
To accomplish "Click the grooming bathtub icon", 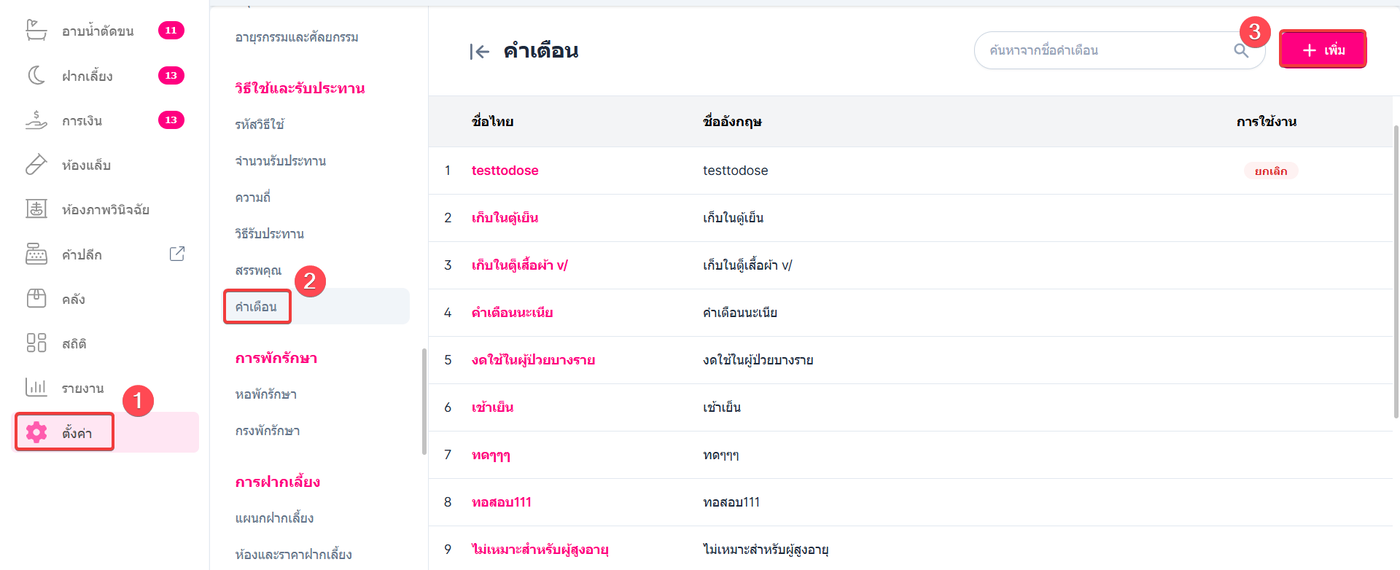I will 36,31.
